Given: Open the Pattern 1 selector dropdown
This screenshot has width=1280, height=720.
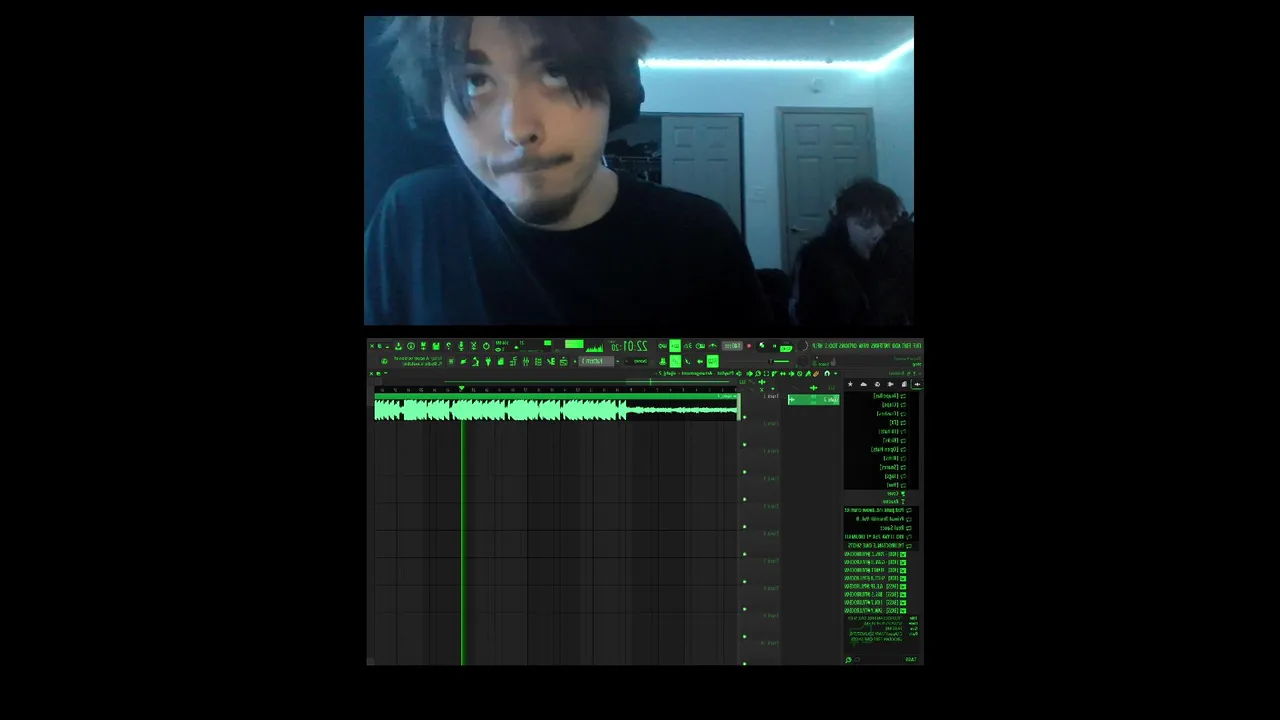Looking at the screenshot, I should point(596,361).
